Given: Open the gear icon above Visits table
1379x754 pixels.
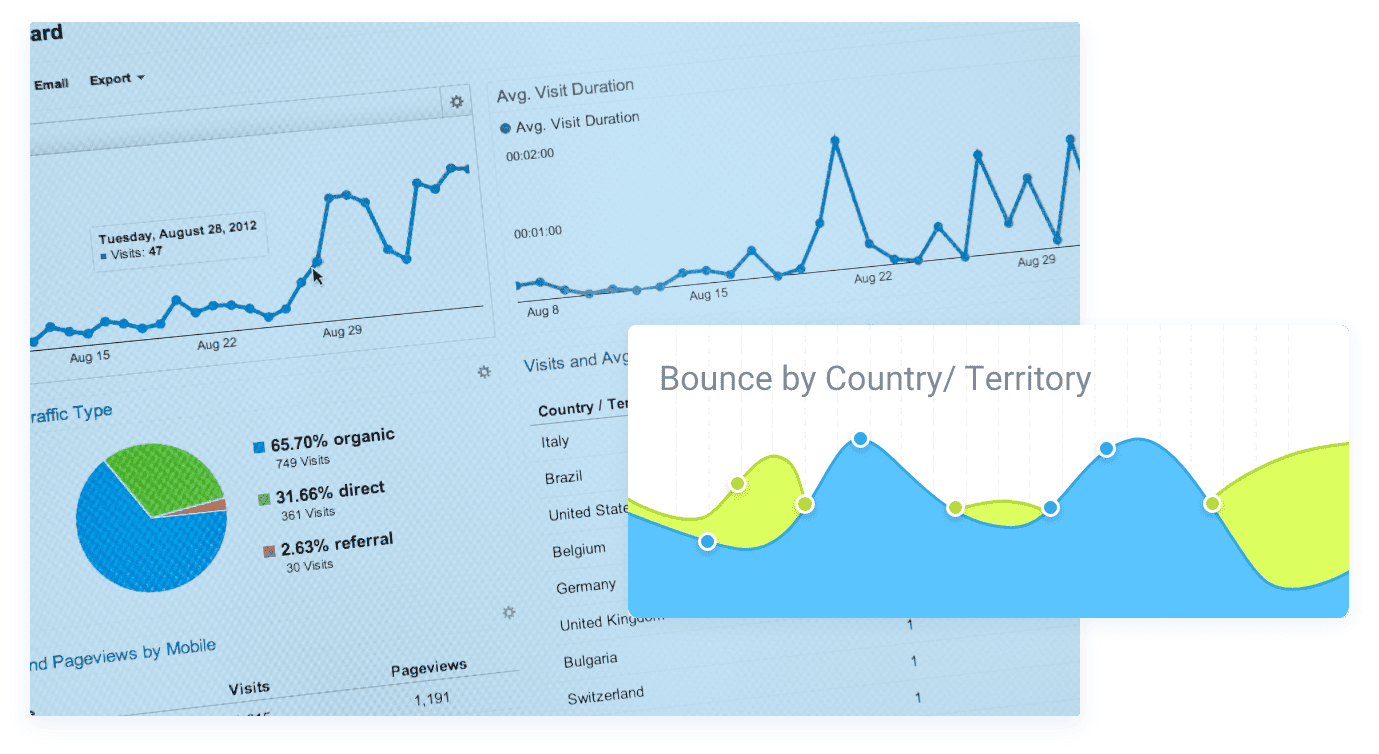Looking at the screenshot, I should click(484, 371).
